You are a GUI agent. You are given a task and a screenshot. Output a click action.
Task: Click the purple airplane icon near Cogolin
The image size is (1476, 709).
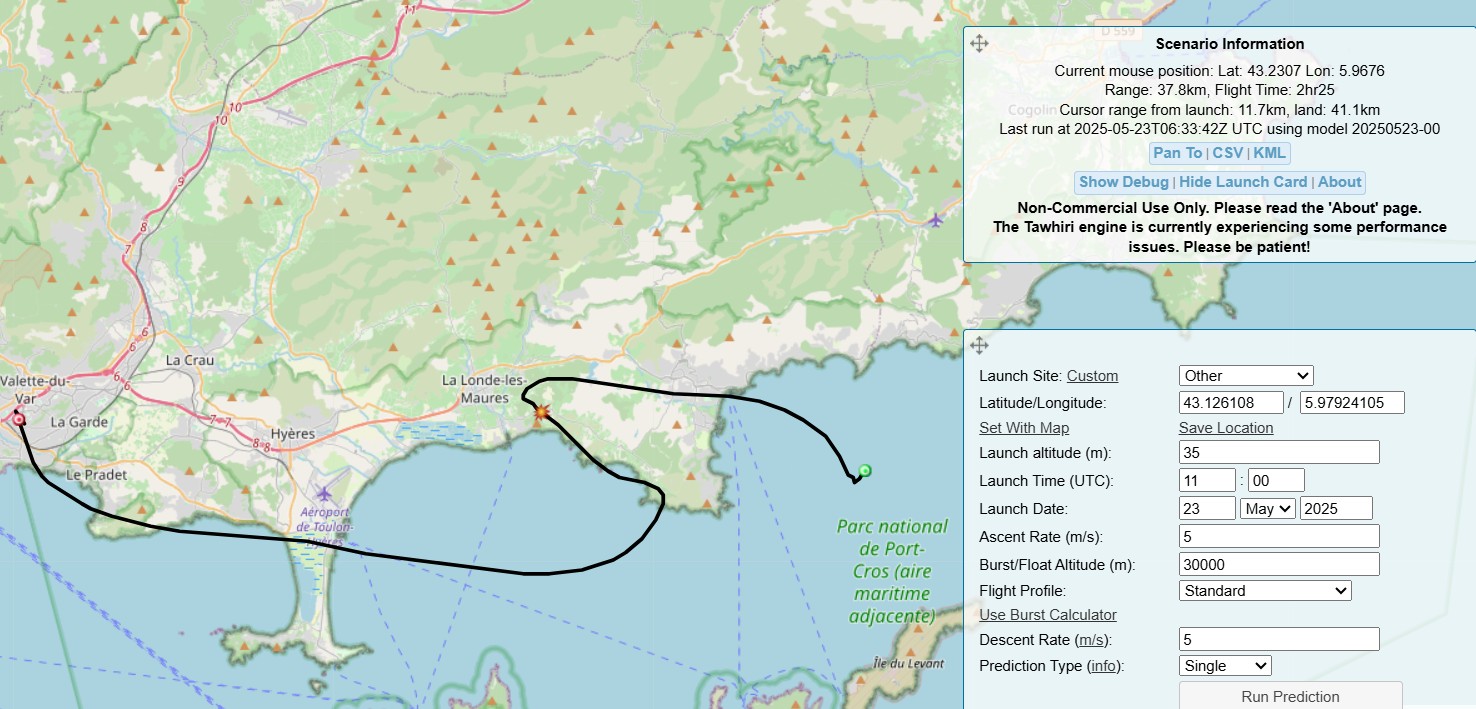pyautogui.click(x=935, y=219)
